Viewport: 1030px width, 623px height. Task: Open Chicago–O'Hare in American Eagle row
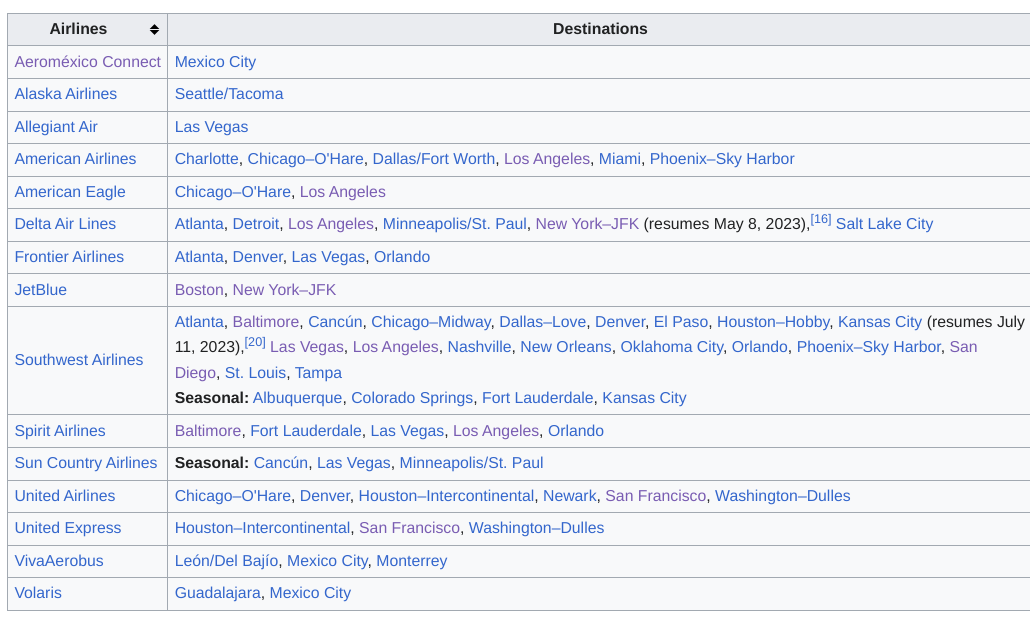coord(233,192)
